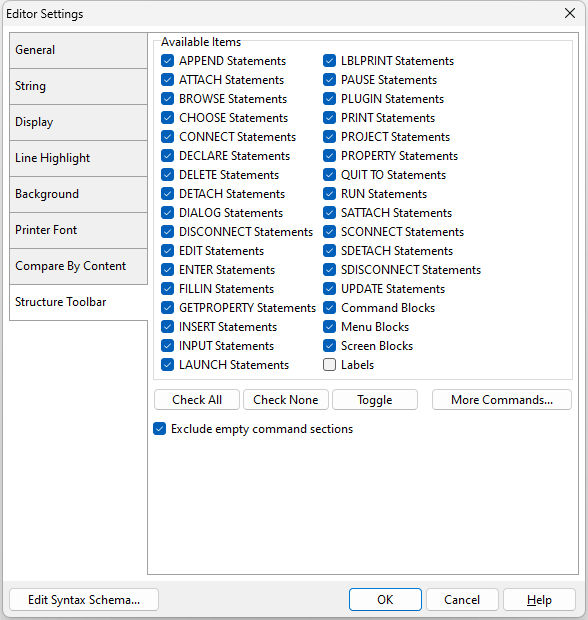588x620 pixels.
Task: Toggle QUIT TO Statements checkbox
Action: [329, 175]
